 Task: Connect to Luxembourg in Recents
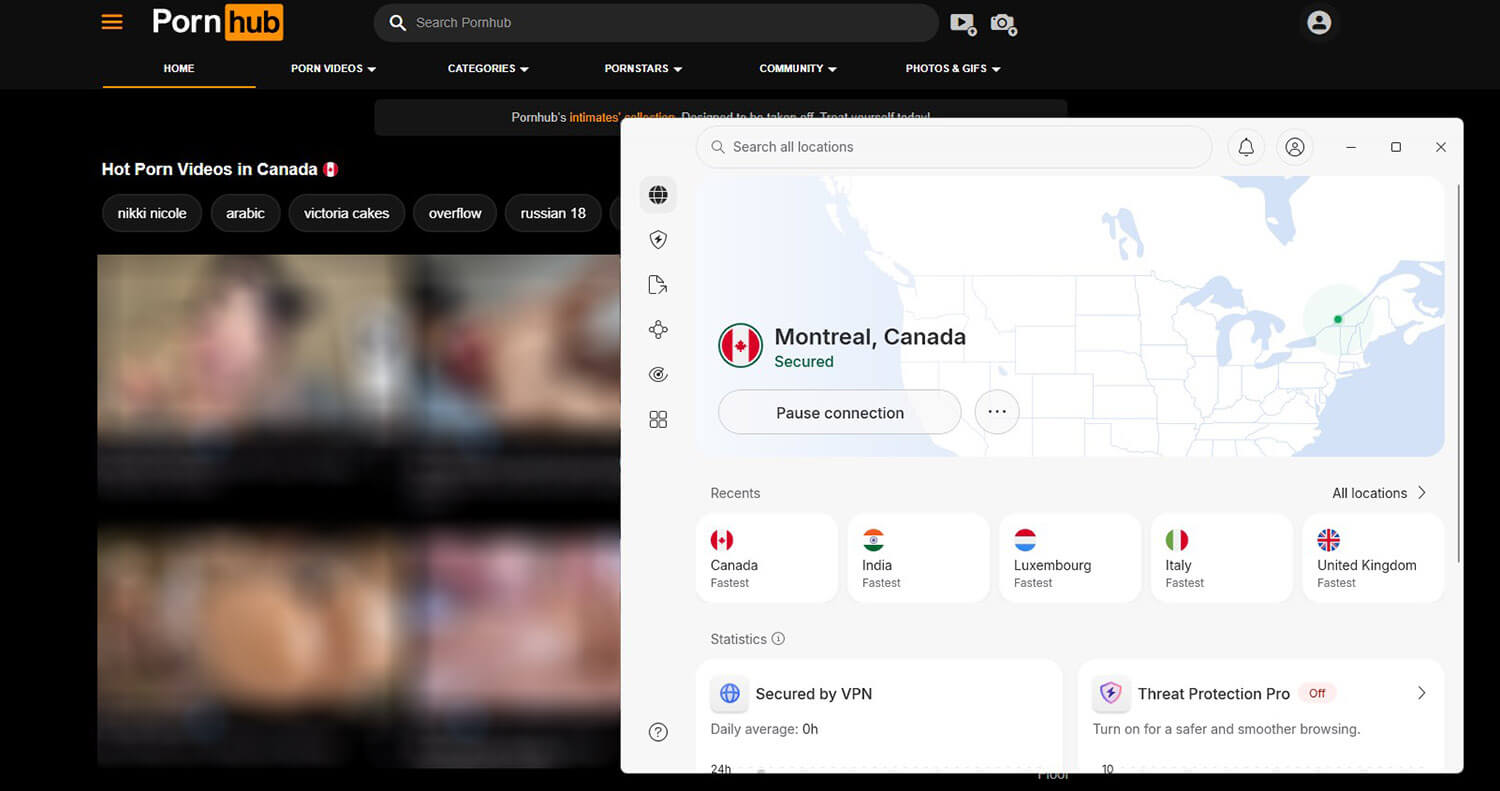1070,558
